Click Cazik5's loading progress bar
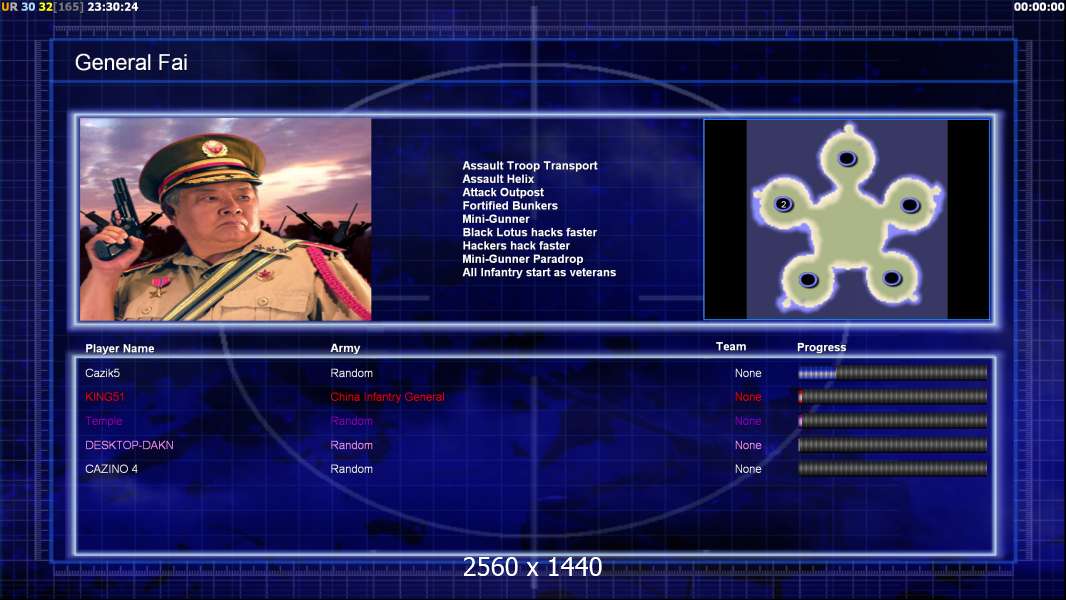 [x=893, y=372]
